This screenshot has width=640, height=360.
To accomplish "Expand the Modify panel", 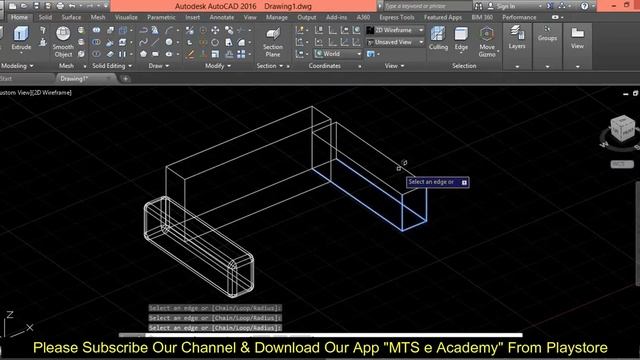I will point(218,66).
